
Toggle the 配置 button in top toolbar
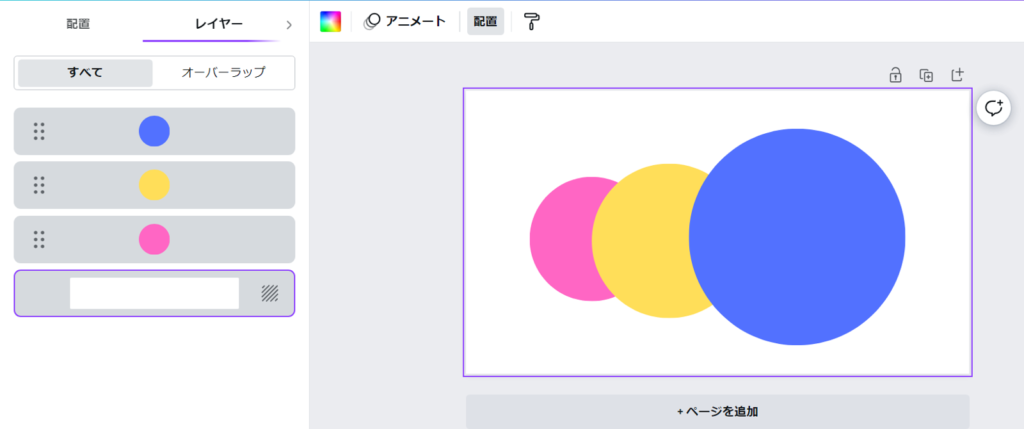tap(485, 22)
